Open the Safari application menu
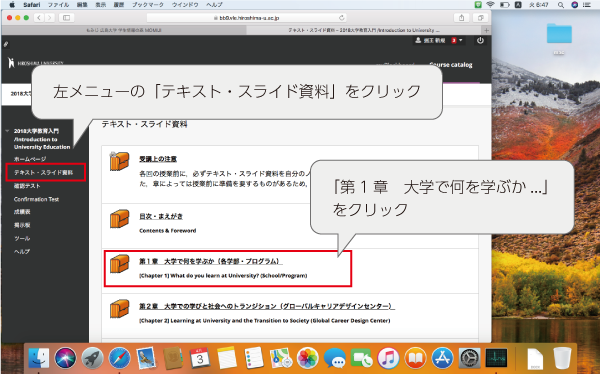Image resolution: width=600 pixels, height=374 pixels. [x=31, y=5]
